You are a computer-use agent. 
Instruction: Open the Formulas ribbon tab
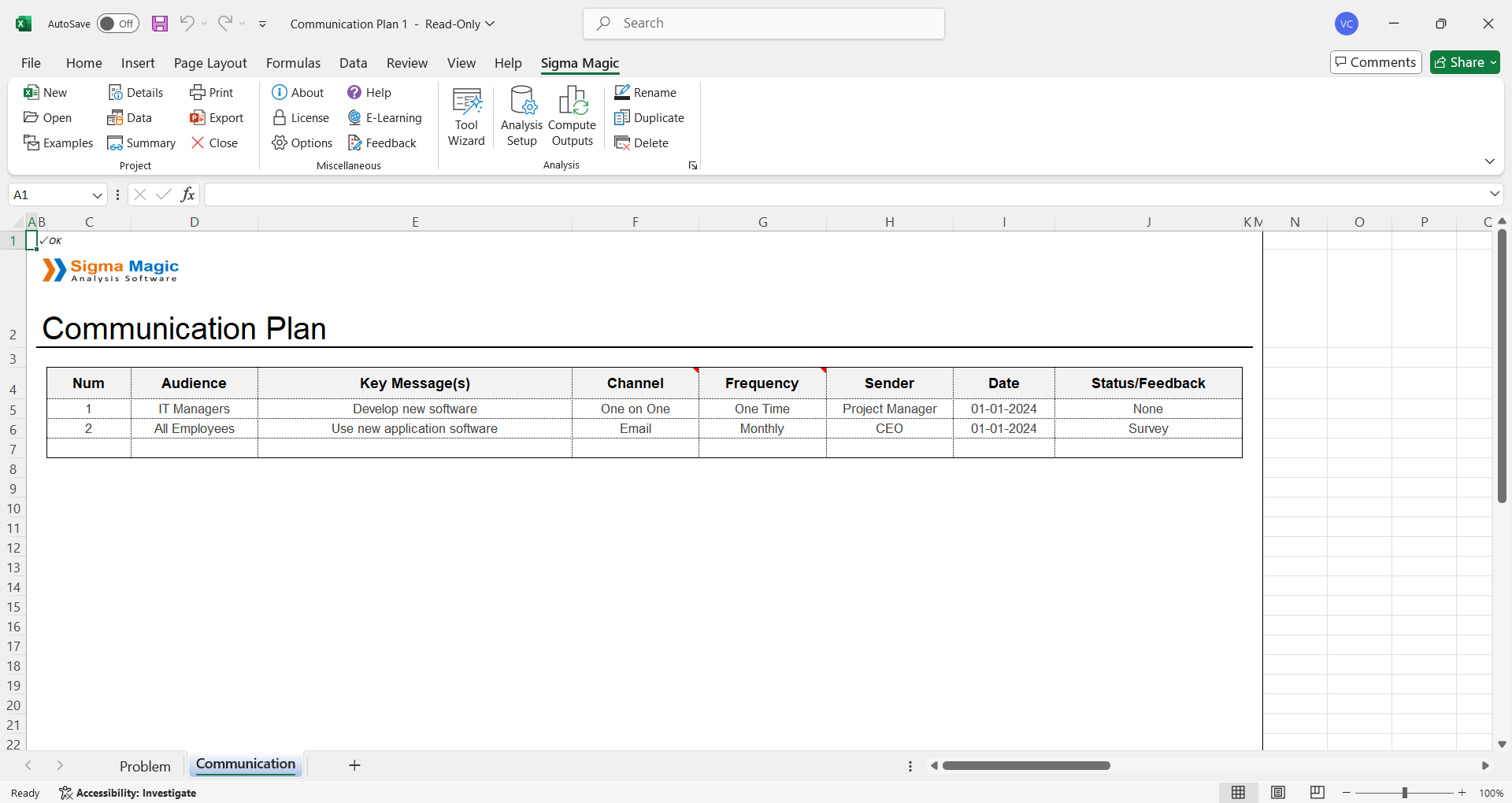[293, 63]
